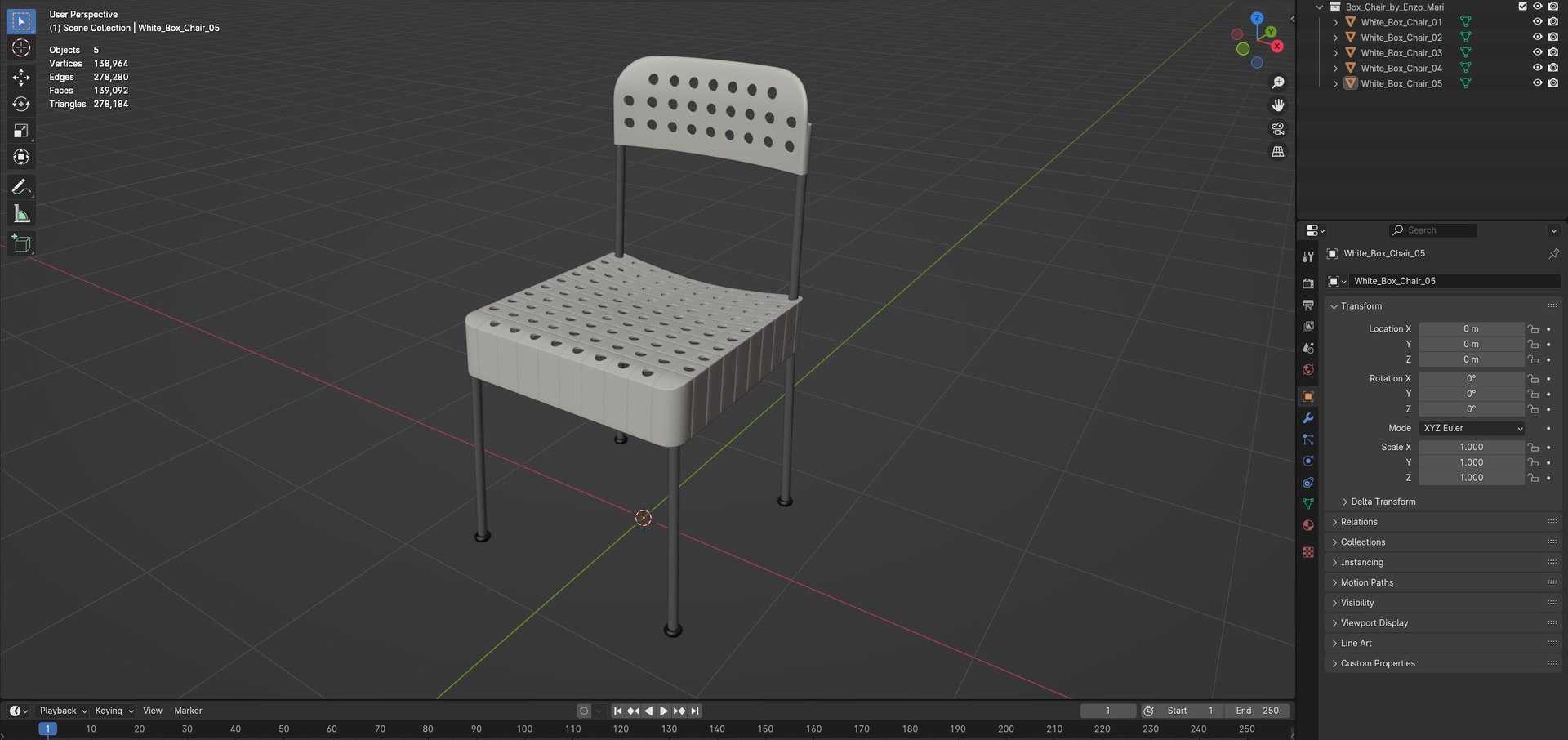Open the Playback menu

[63, 711]
